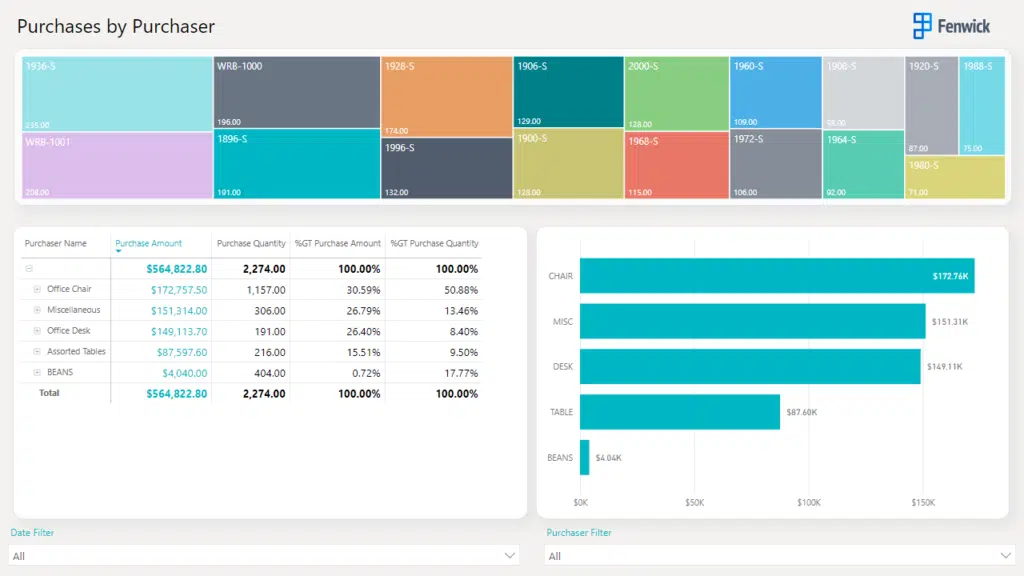Expand the Miscellaneous purchaser row
1024x576 pixels.
click(37, 310)
